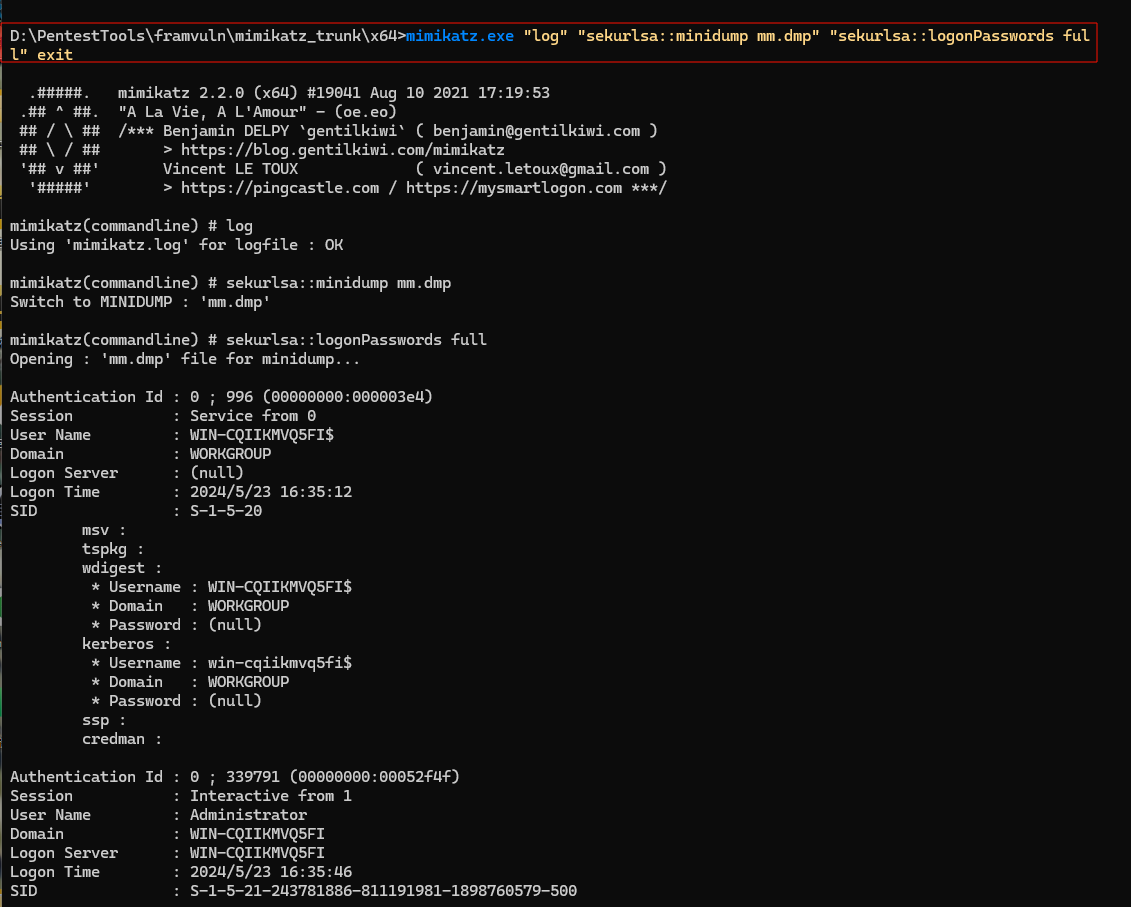Click the kerberos Password (null) line
This screenshot has height=907, width=1131.
pyautogui.click(x=176, y=701)
